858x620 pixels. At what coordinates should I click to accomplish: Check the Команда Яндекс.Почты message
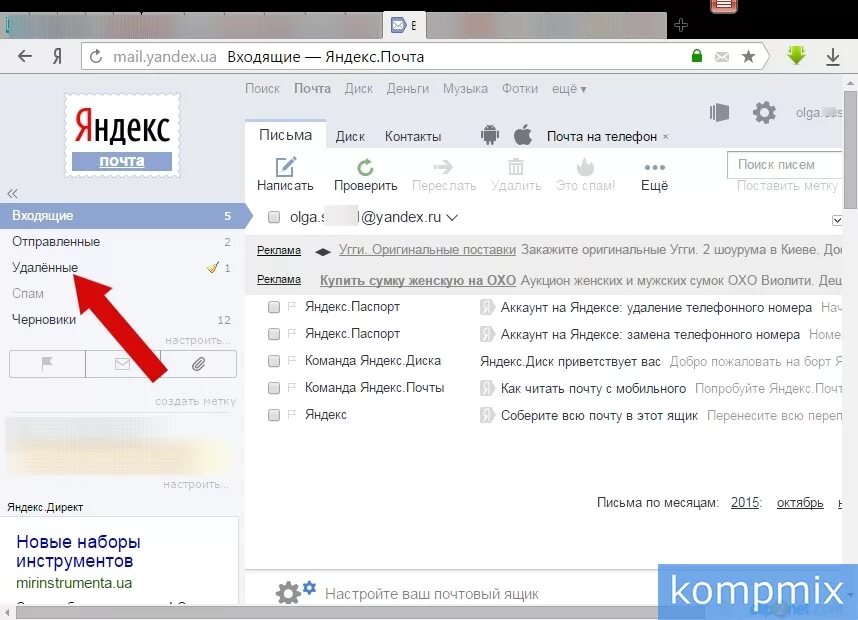274,388
